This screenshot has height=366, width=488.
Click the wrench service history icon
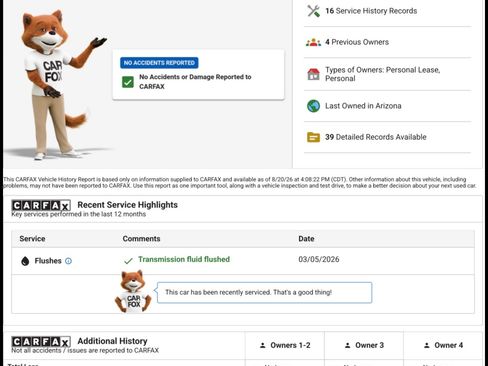[x=313, y=11]
